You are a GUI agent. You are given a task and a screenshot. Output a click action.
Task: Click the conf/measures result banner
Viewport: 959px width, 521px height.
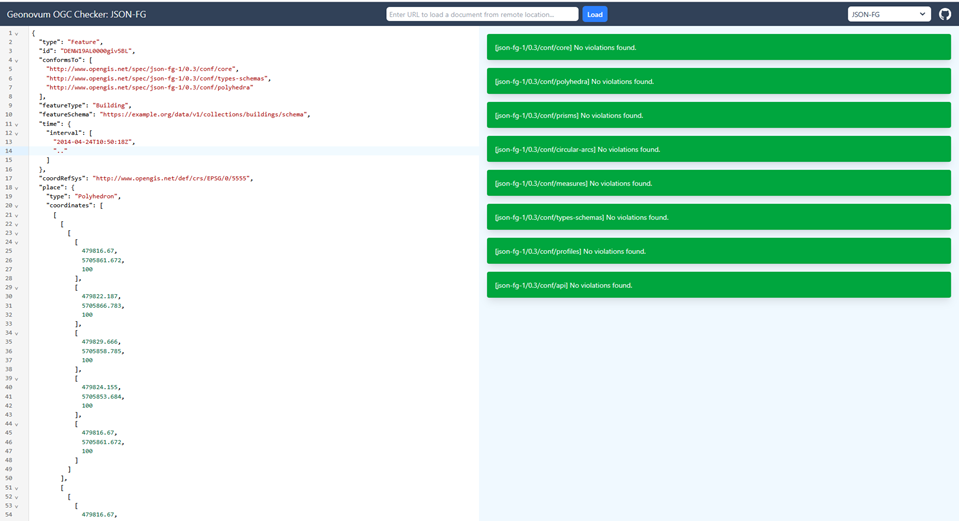(x=718, y=183)
